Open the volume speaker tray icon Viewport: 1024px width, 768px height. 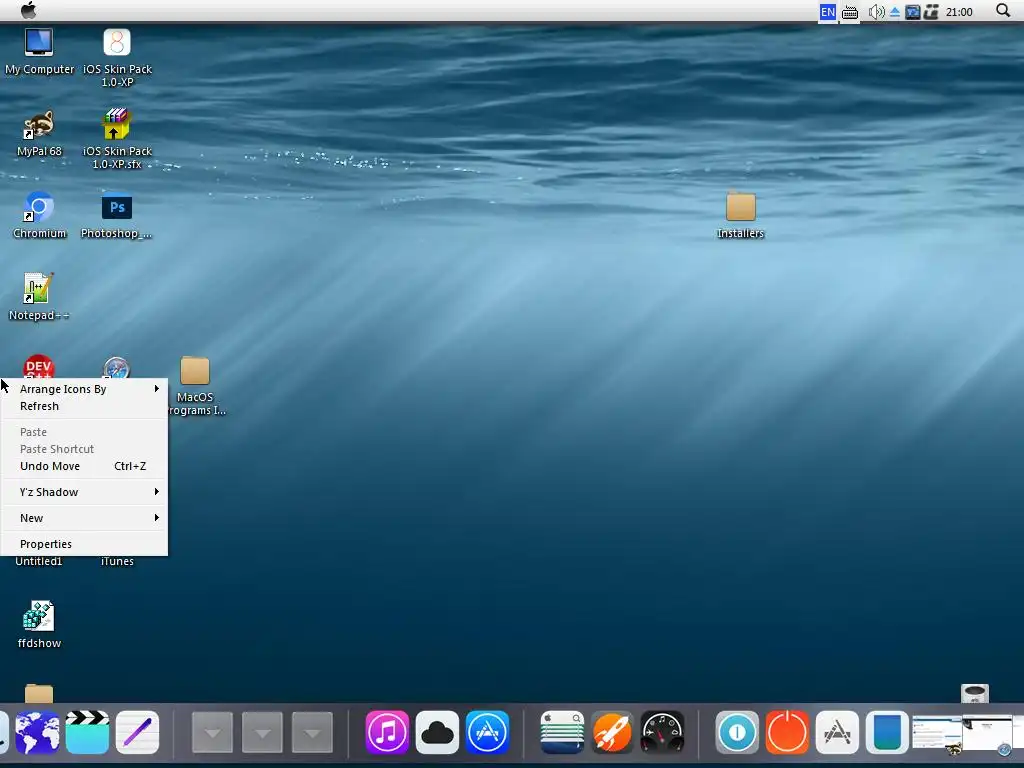coord(876,12)
